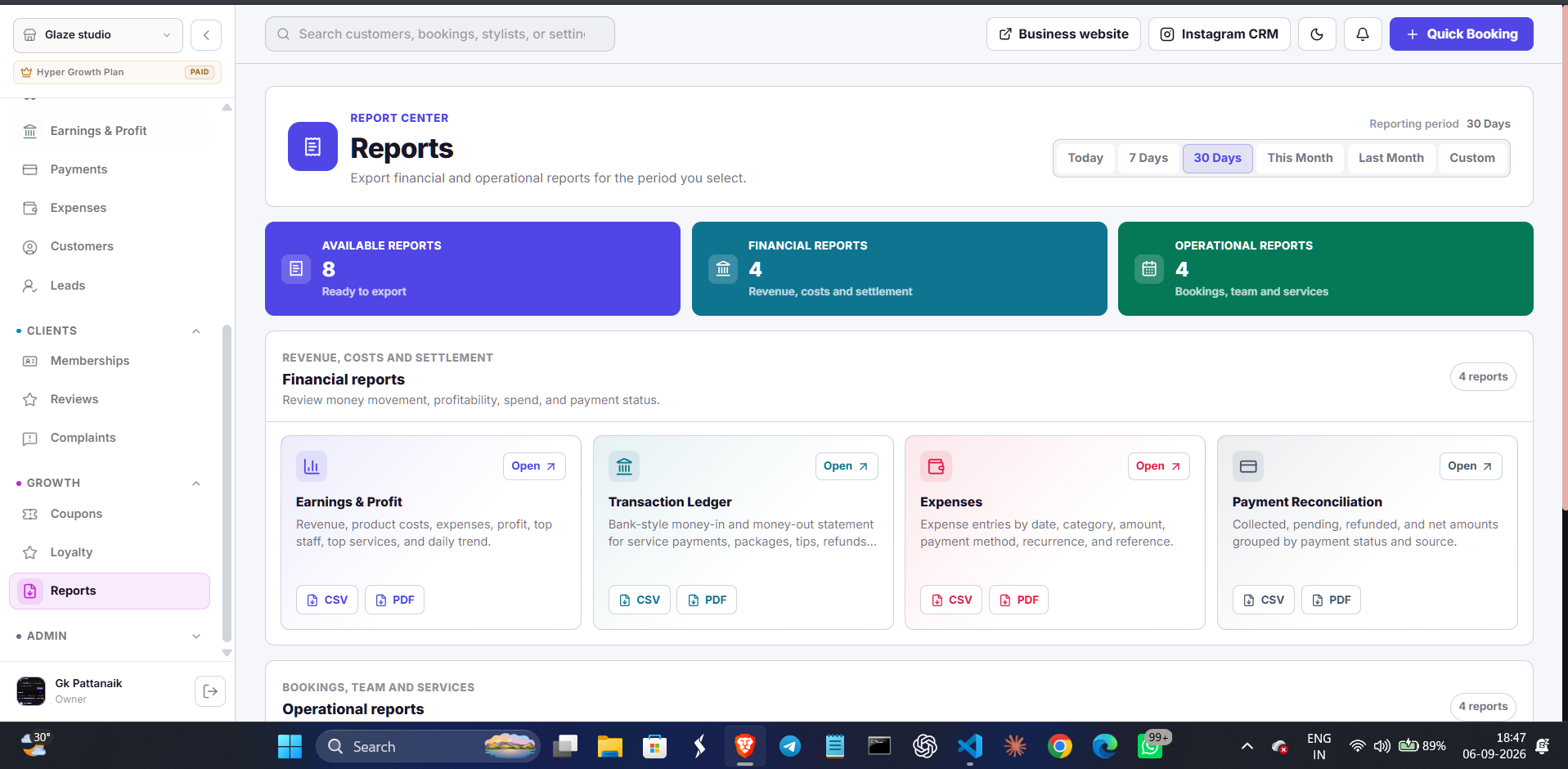The width and height of the screenshot is (1568, 769).
Task: Open Visual Studio Code from the taskbar
Action: tap(970, 746)
